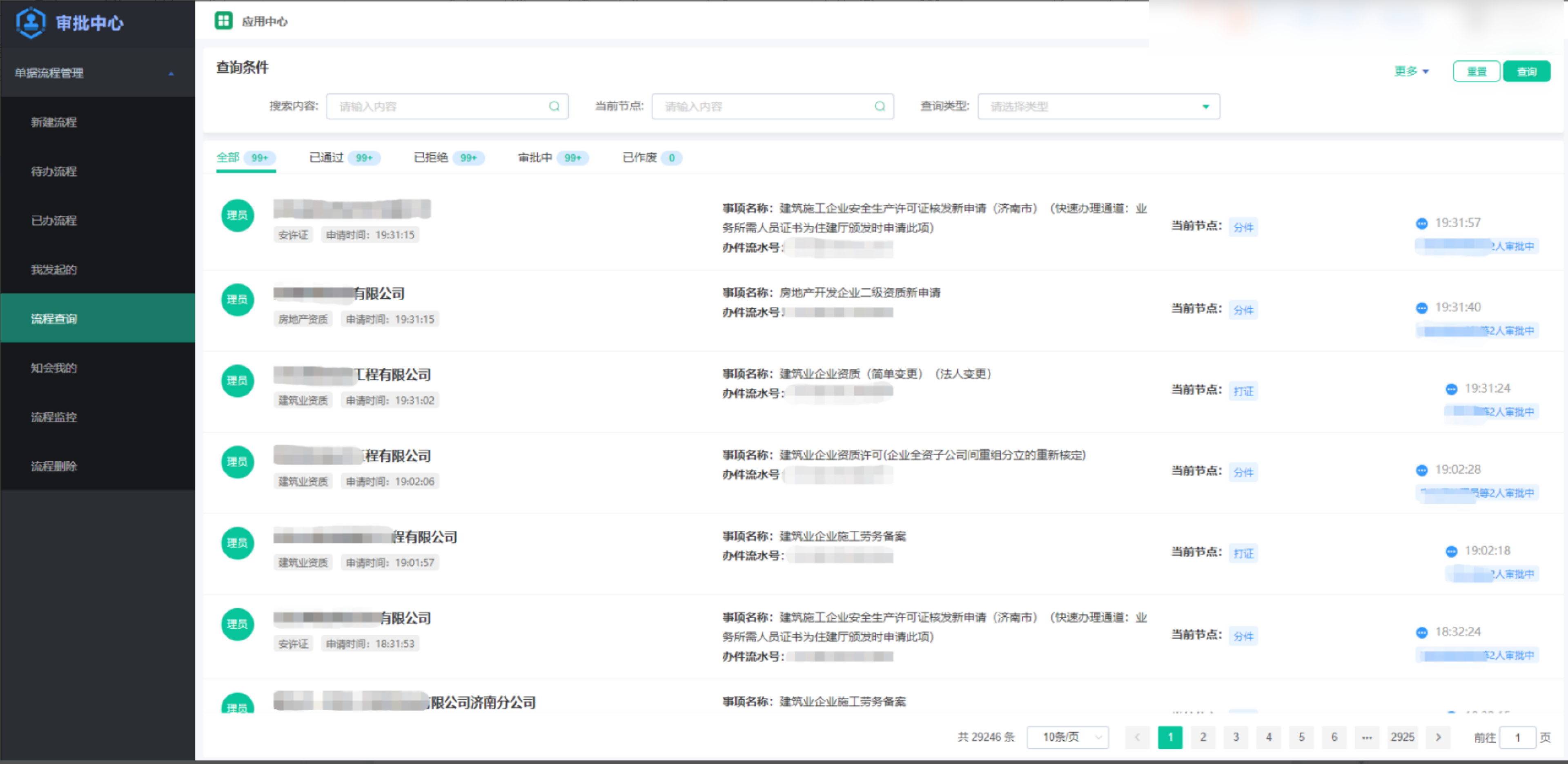
Task: Click search icon in 搜索内容 field
Action: pos(554,107)
